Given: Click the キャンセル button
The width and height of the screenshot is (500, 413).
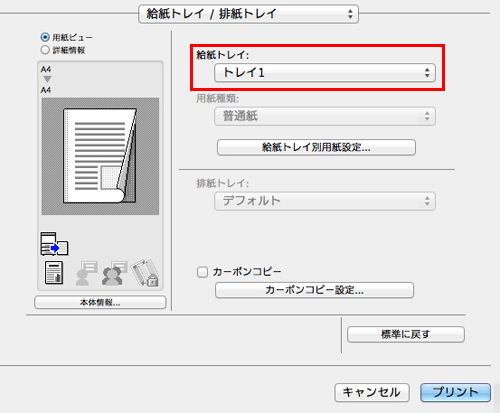Looking at the screenshot, I should [372, 392].
